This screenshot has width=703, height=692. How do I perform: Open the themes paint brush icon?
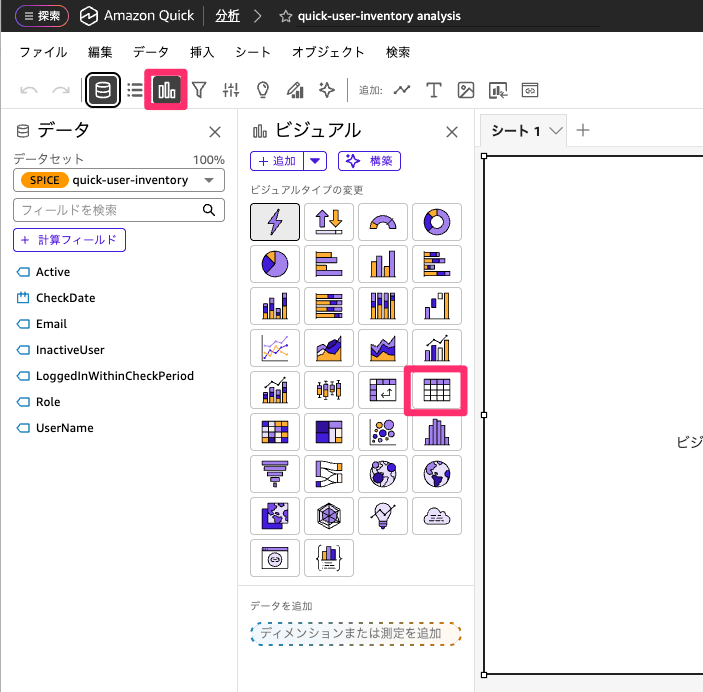(295, 90)
